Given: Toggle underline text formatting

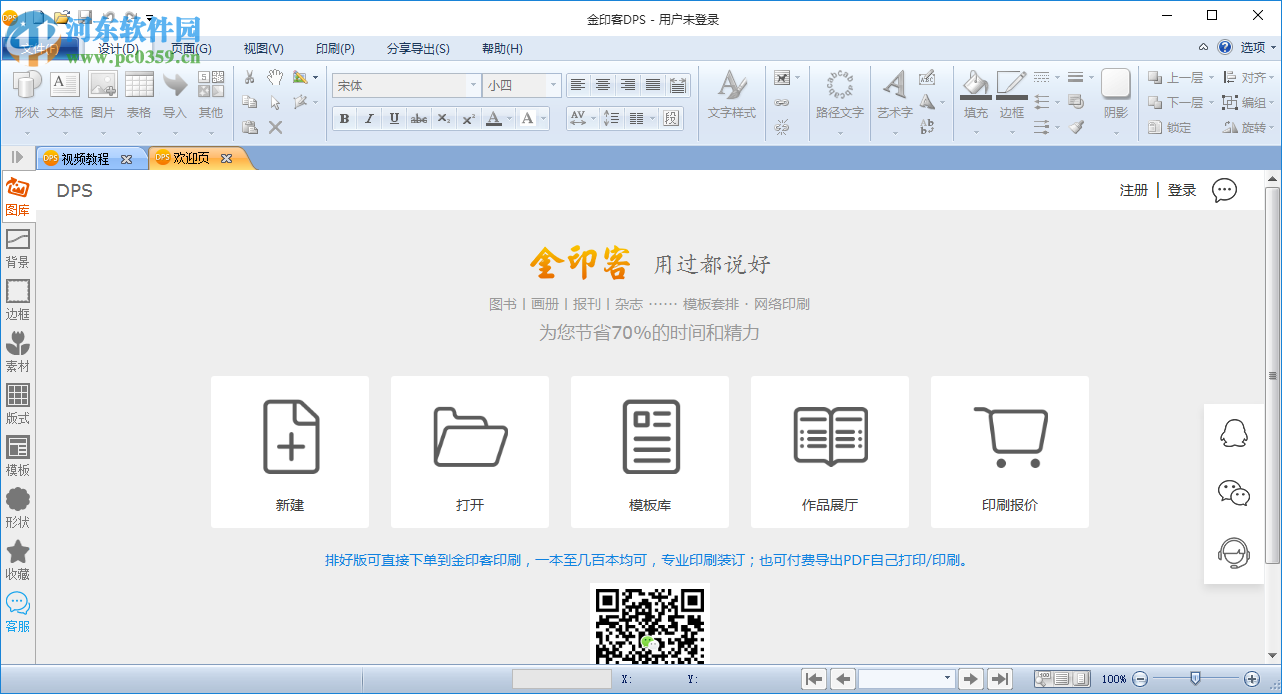Looking at the screenshot, I should click(394, 119).
